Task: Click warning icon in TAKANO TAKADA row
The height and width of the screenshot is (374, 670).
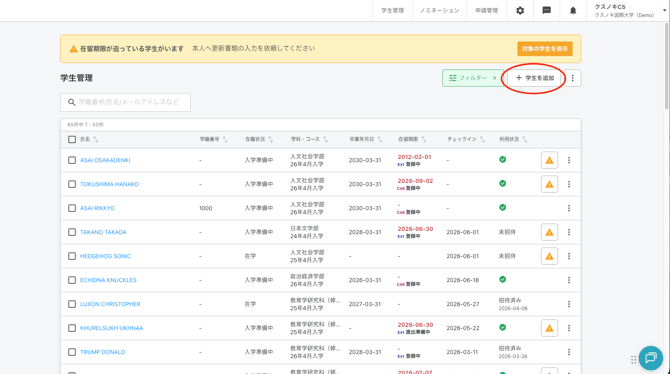Action: click(549, 232)
